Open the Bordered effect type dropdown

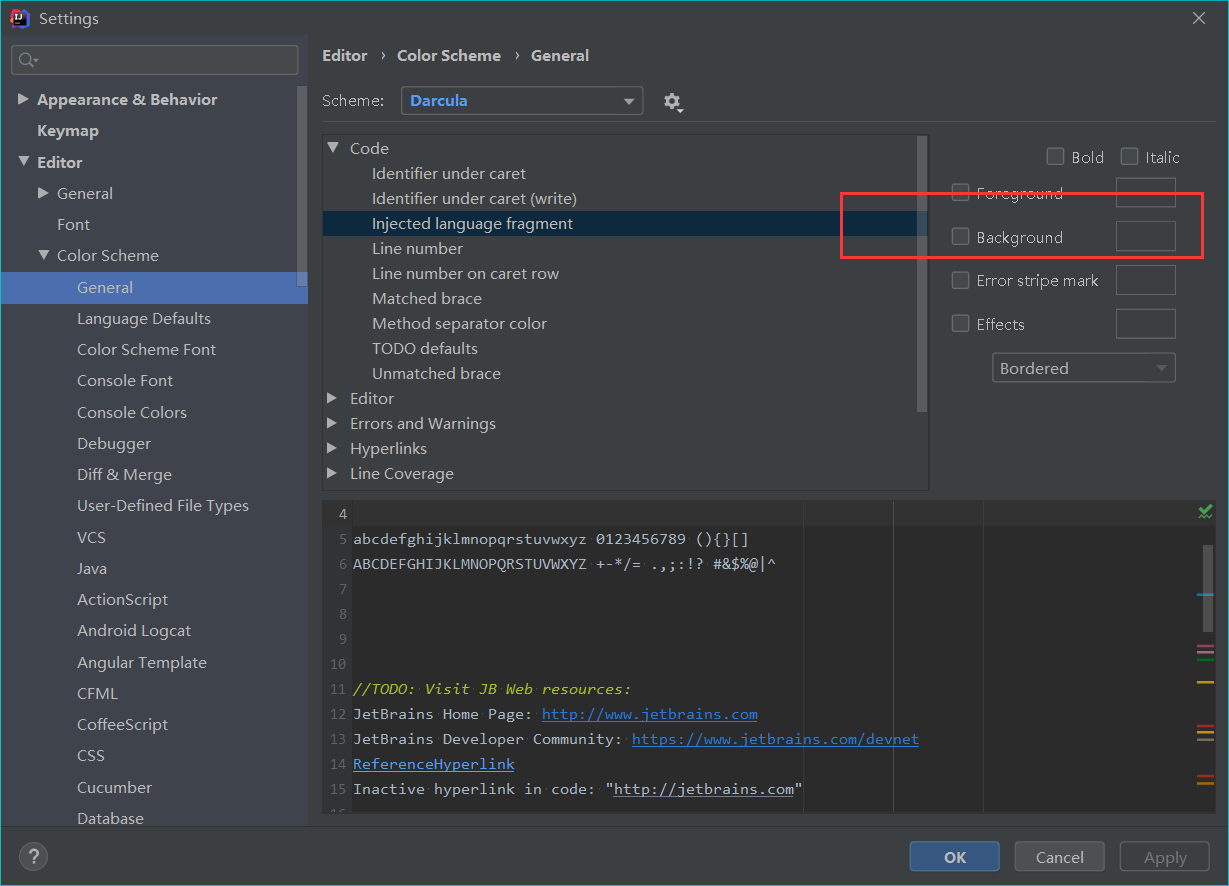1083,368
